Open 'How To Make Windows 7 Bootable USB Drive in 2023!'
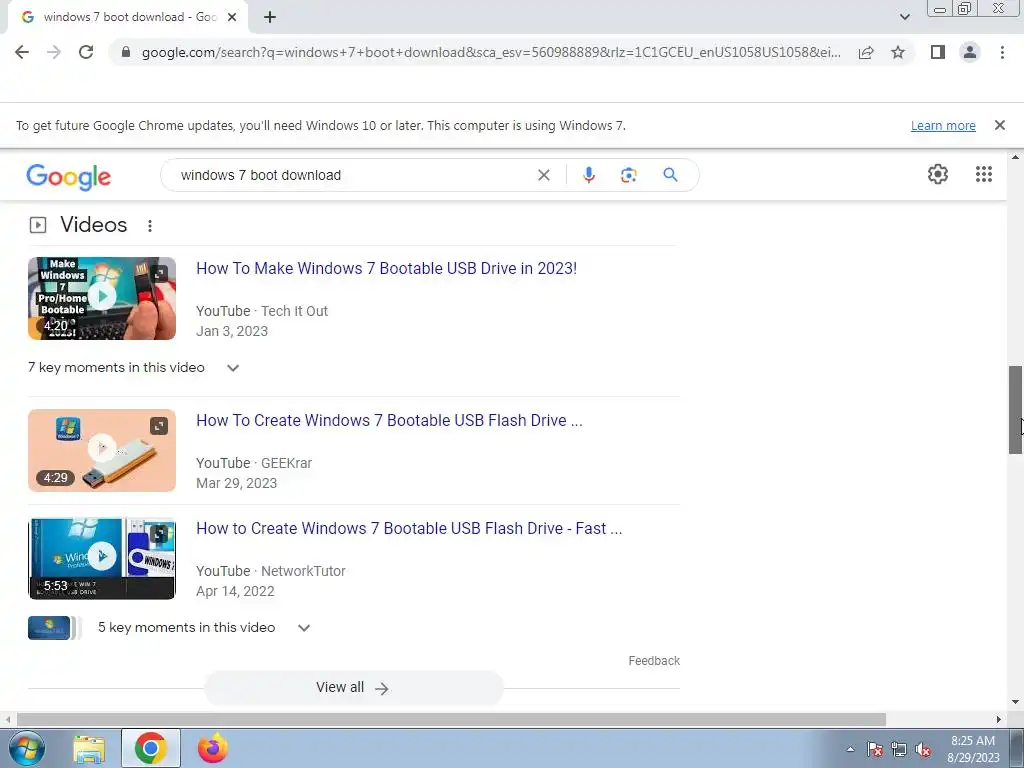 pos(387,268)
